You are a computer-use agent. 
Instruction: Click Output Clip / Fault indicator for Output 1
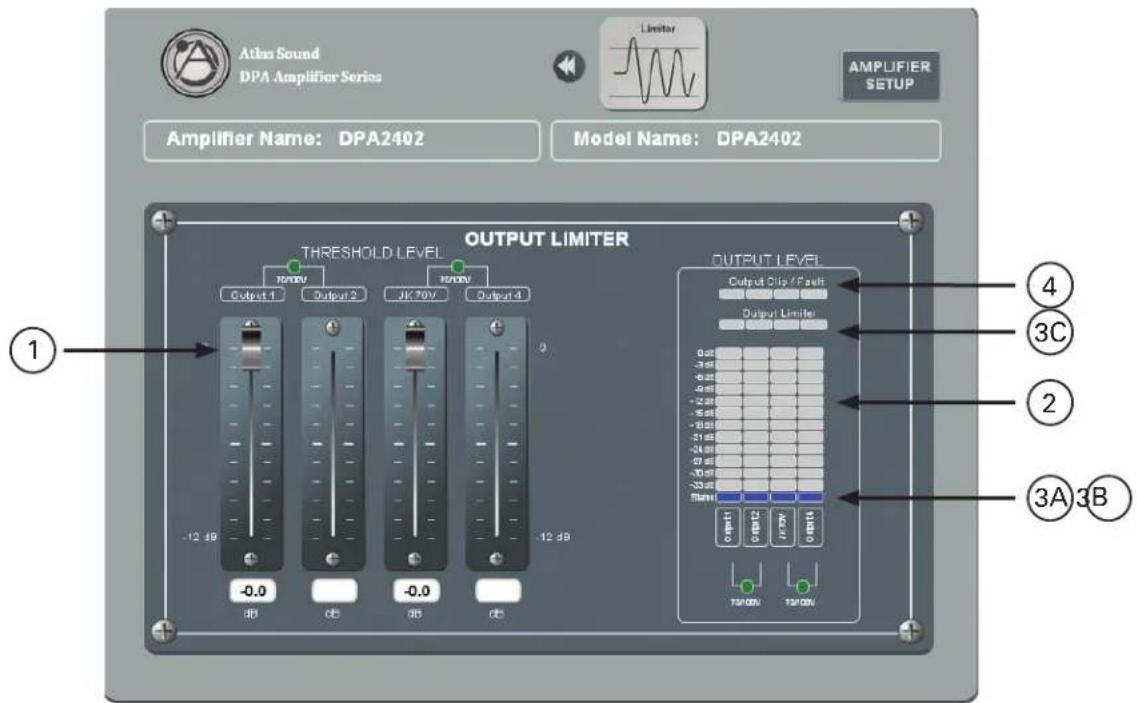coord(731,295)
